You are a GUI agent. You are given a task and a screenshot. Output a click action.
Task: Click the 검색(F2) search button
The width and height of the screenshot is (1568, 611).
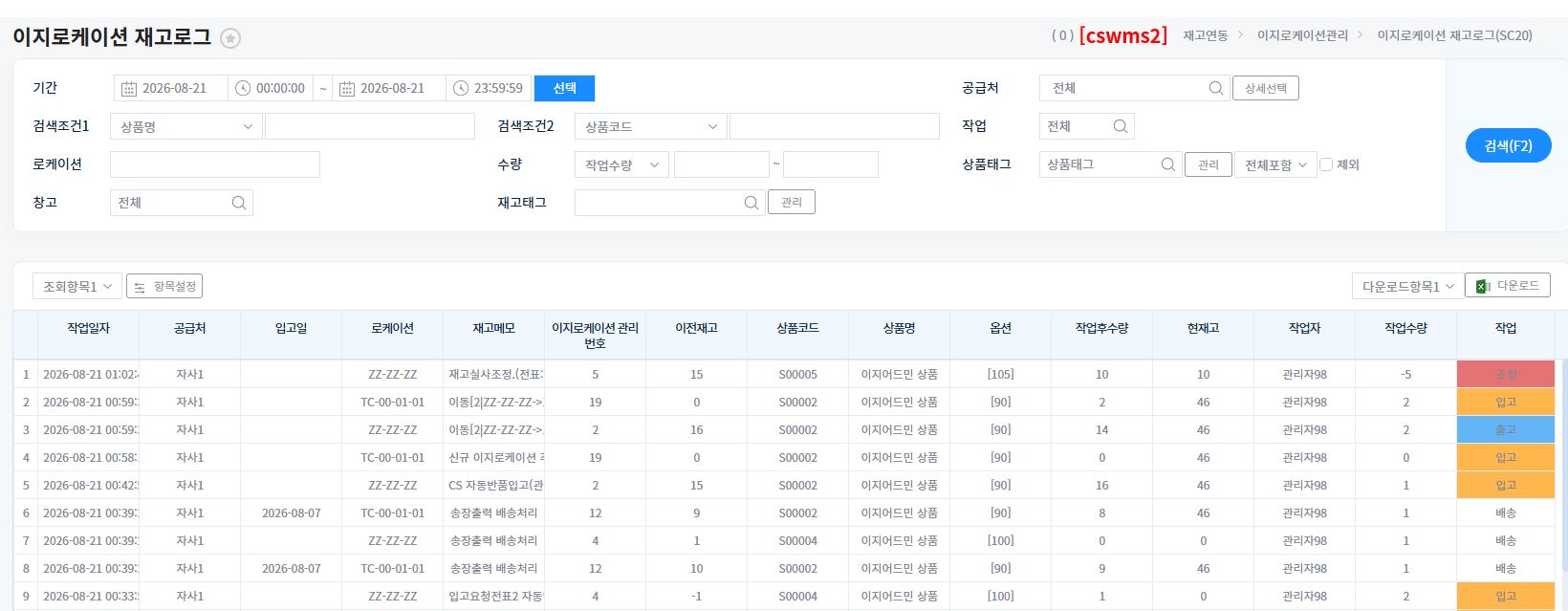pos(1508,145)
